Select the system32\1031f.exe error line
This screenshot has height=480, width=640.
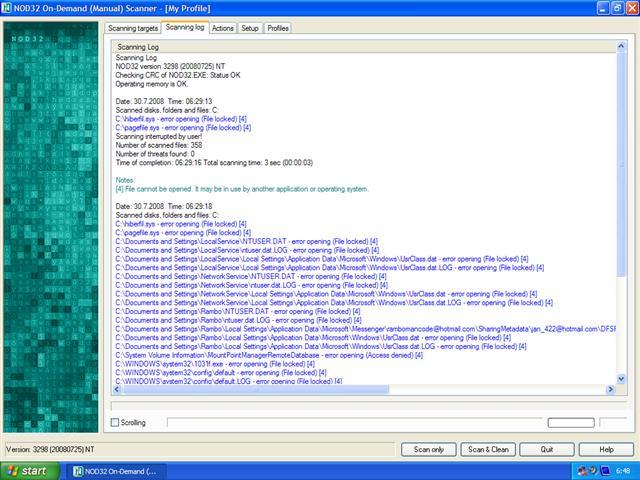[x=215, y=364]
